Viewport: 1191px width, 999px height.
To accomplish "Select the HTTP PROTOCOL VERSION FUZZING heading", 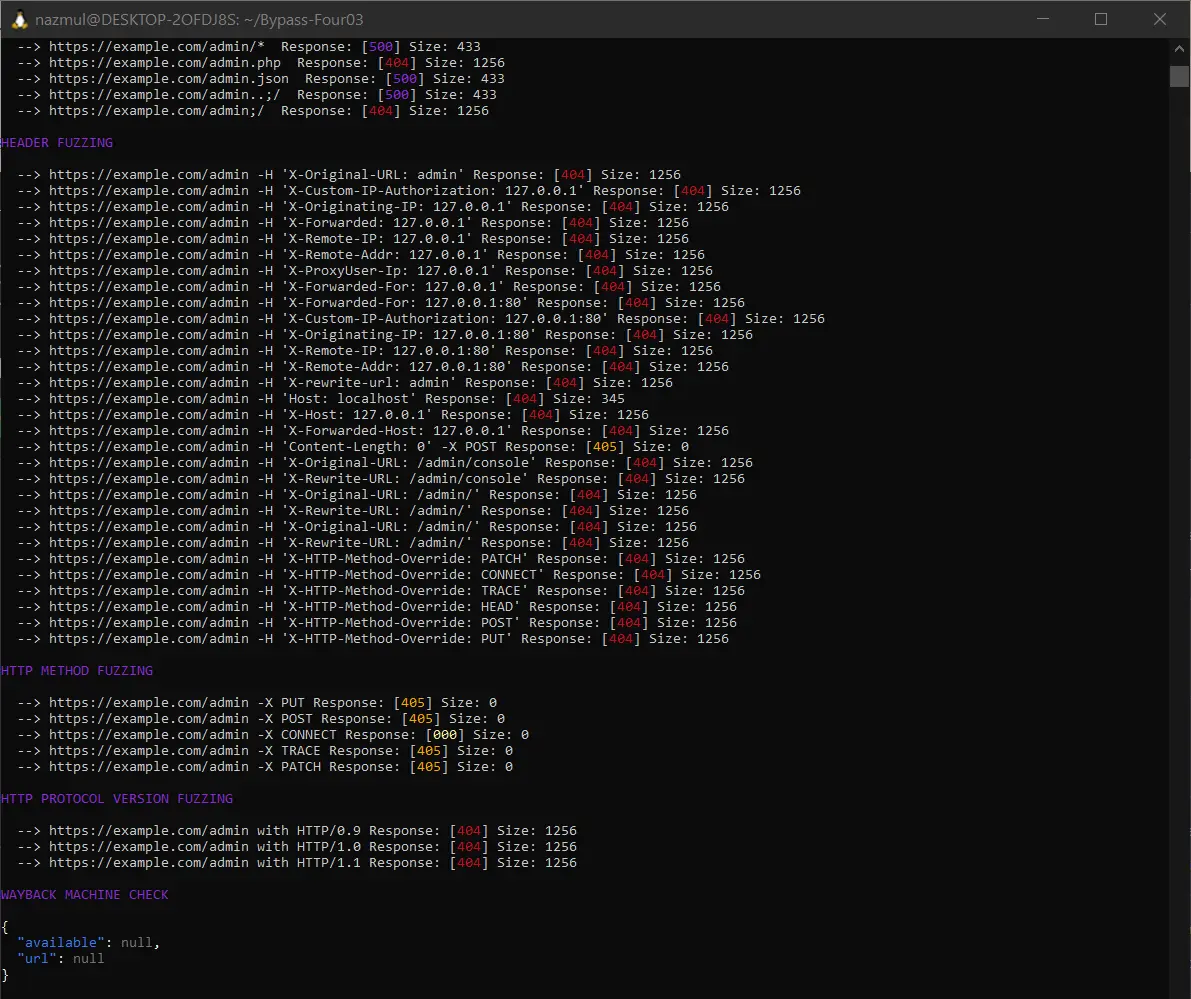I will 117,798.
